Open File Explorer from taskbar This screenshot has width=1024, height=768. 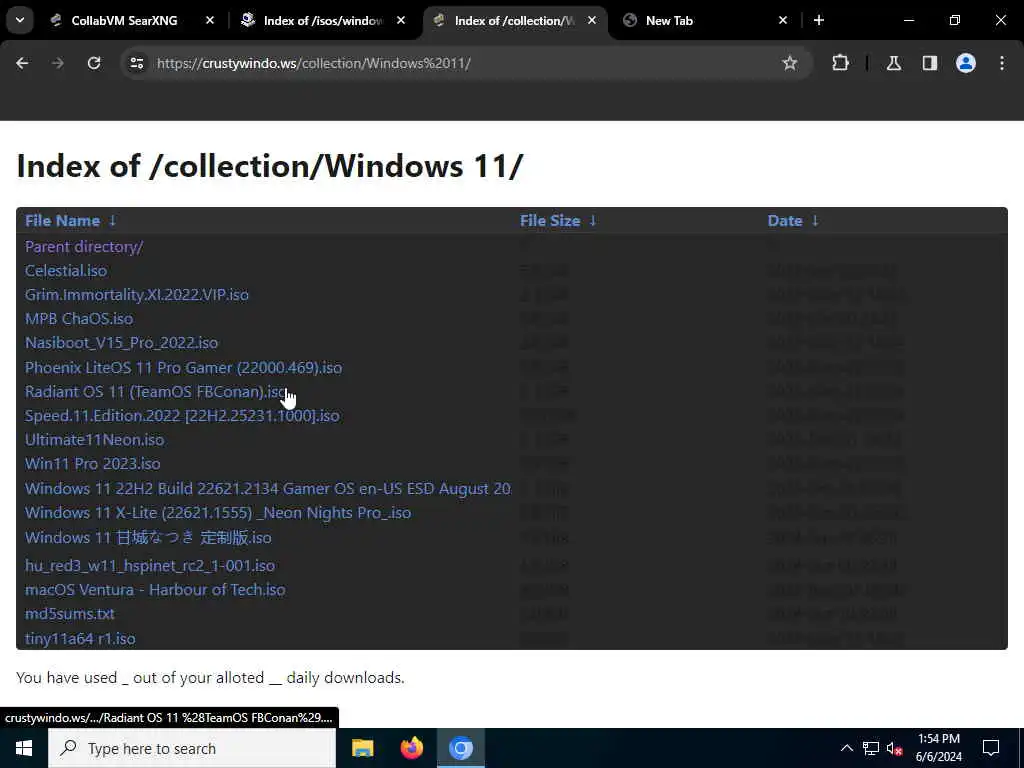362,748
